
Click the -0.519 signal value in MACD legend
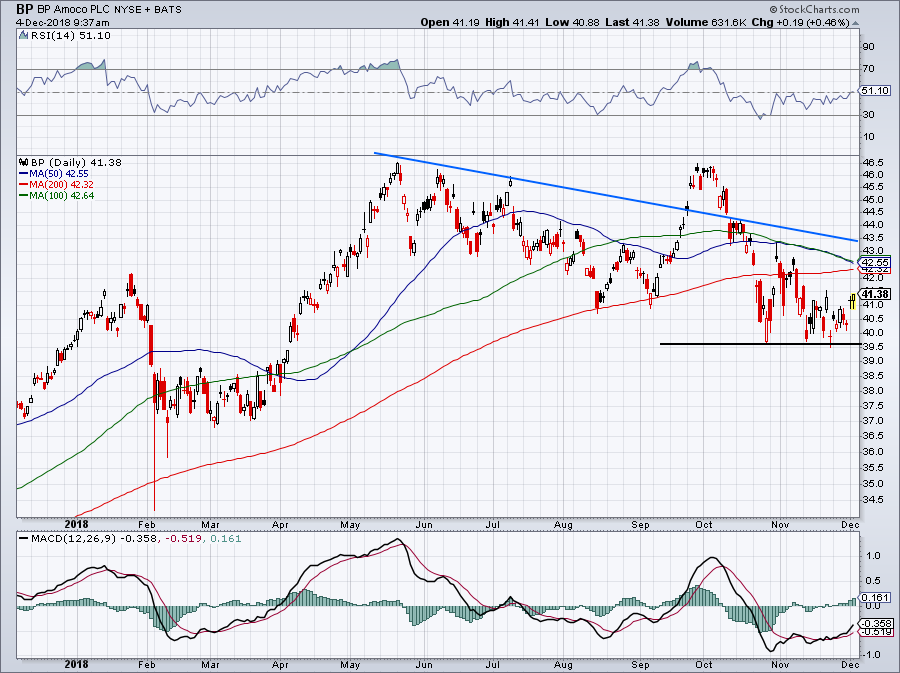[x=182, y=539]
